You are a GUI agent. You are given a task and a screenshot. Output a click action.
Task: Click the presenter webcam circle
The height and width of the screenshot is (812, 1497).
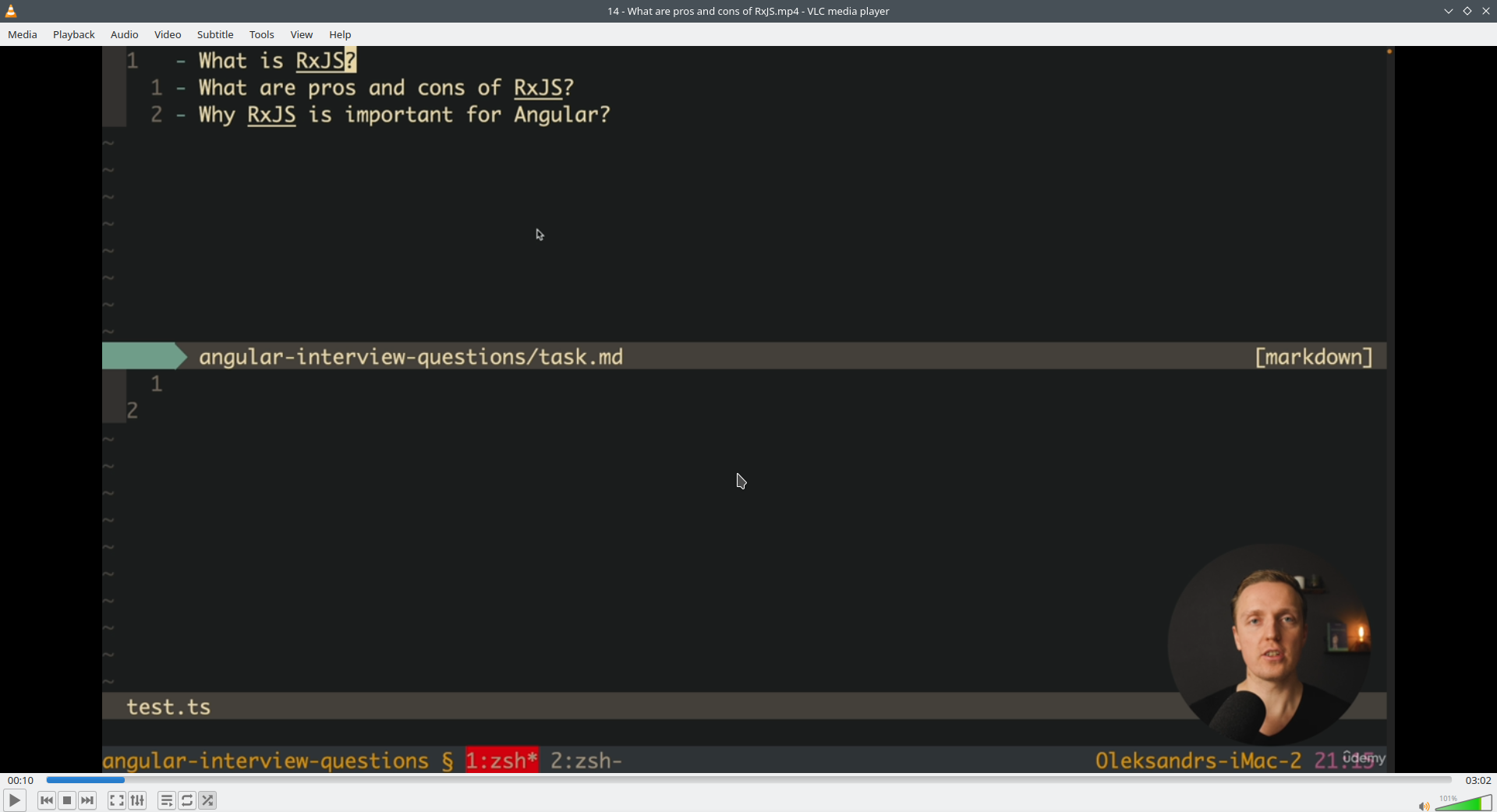[x=1269, y=644]
